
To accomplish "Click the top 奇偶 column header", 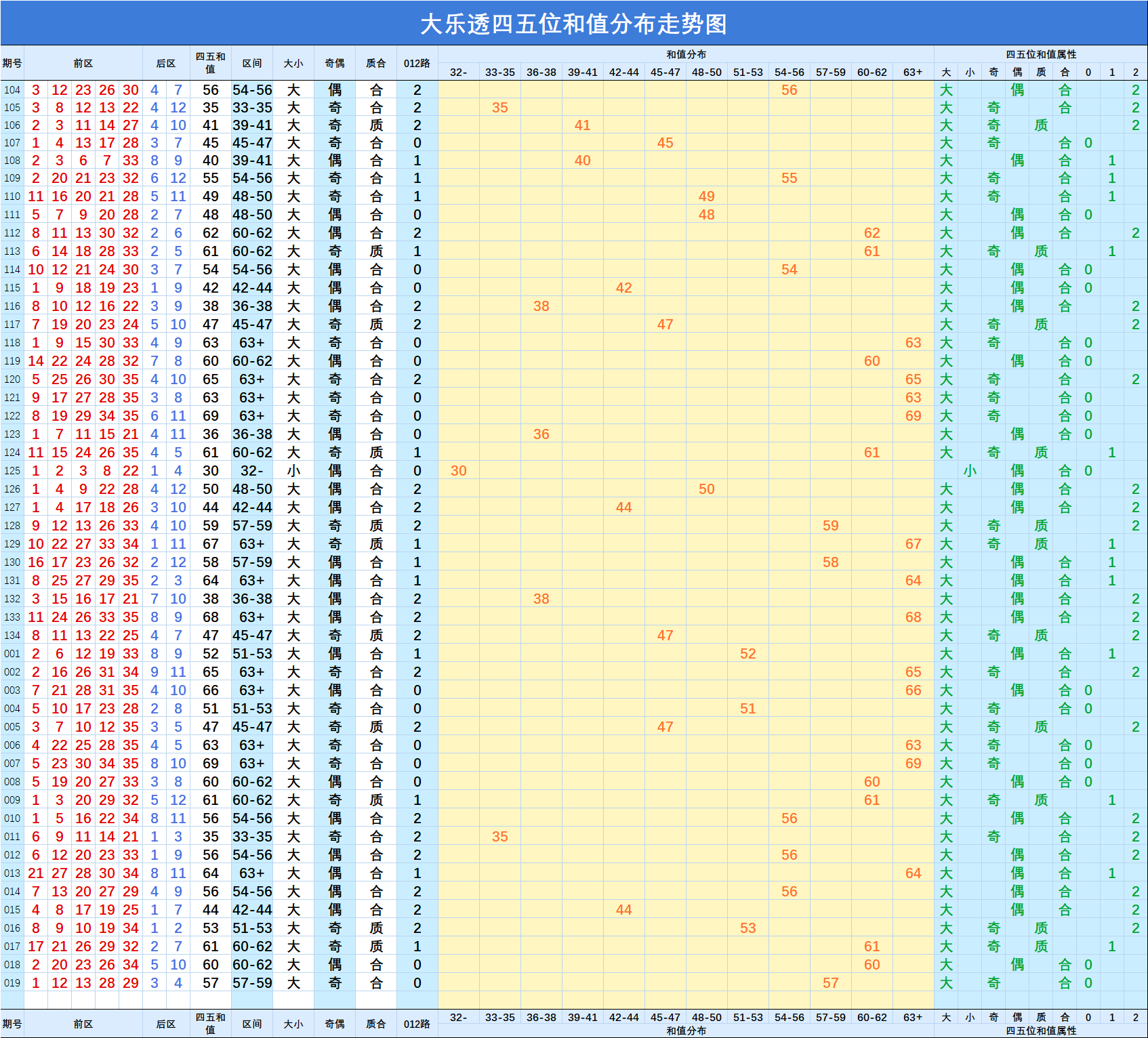I will click(x=335, y=63).
